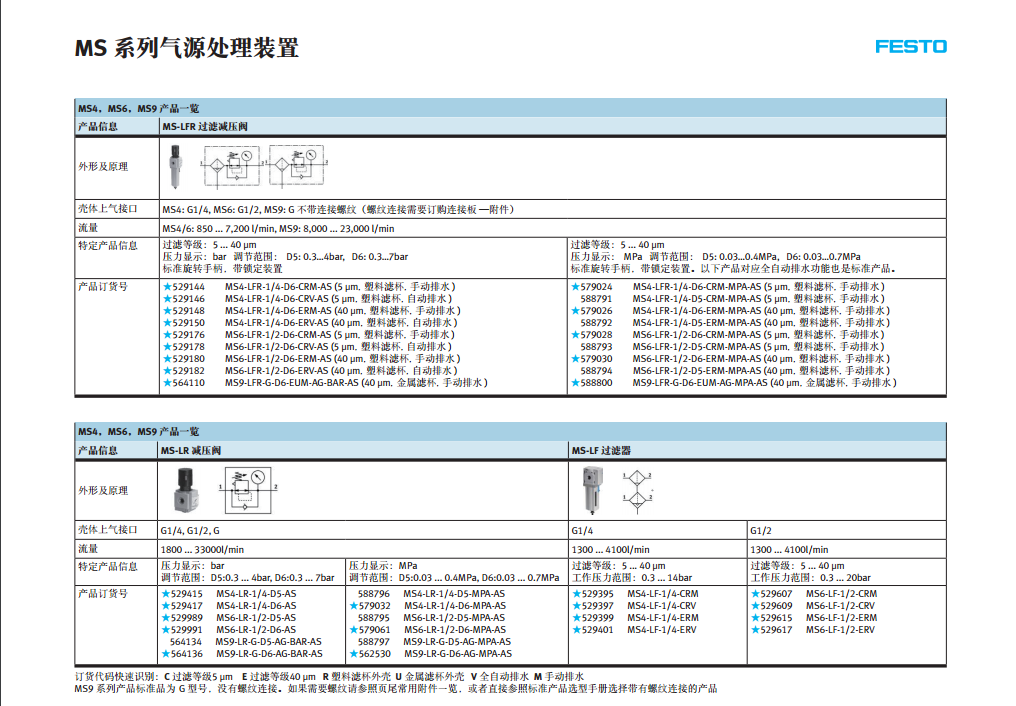Click the star beside order number 529144
The height and width of the screenshot is (706, 1016).
(x=167, y=286)
